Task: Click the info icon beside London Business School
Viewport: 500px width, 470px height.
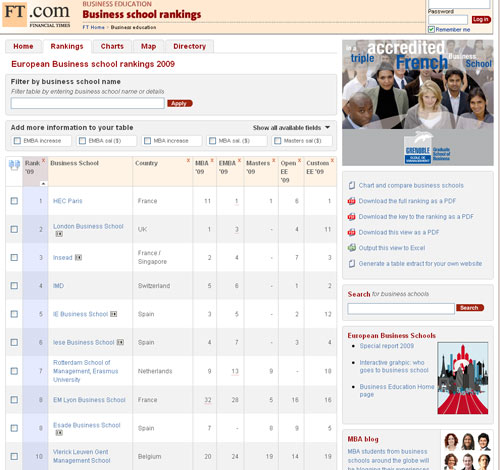Action: (x=59, y=234)
